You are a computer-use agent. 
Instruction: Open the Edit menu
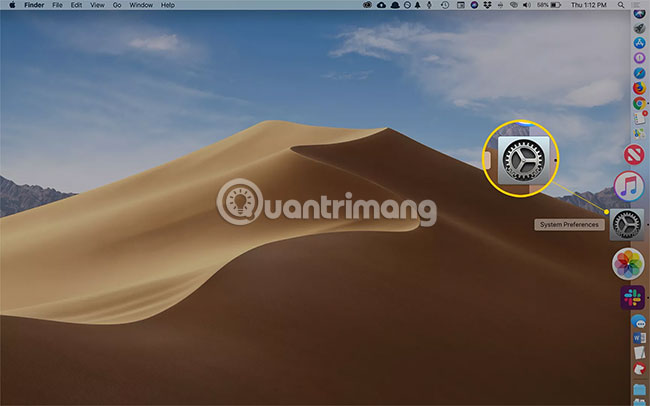(76, 5)
